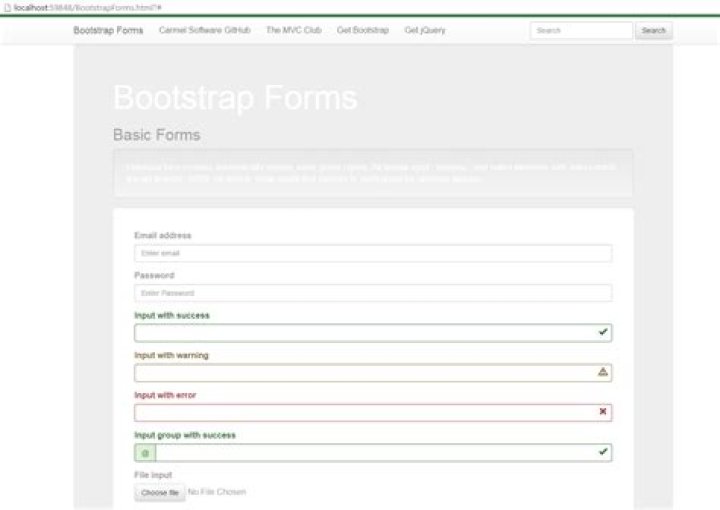Click the Email address input field
This screenshot has width=720, height=510.
372,254
